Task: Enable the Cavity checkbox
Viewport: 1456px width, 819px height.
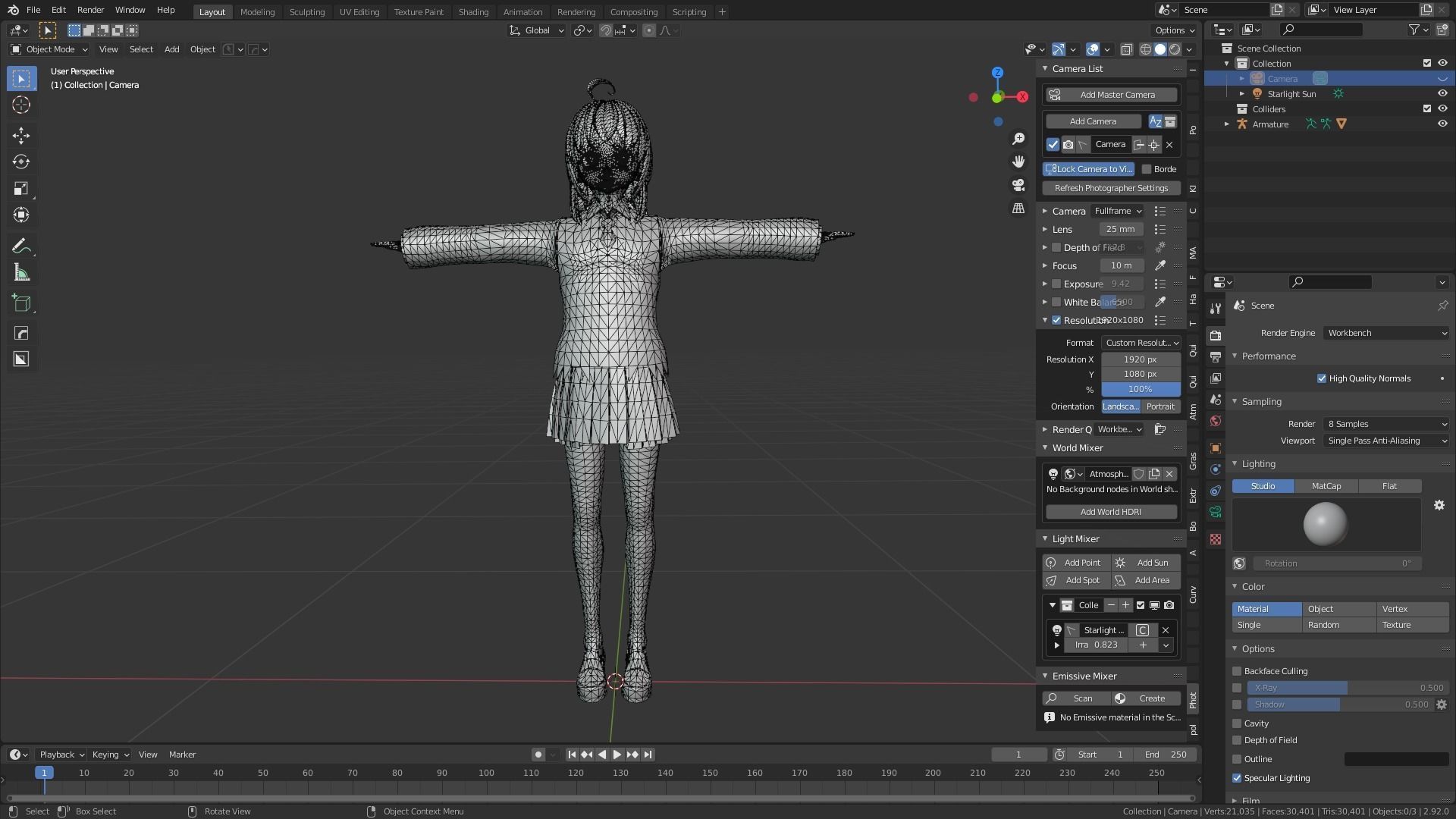Action: tap(1237, 723)
